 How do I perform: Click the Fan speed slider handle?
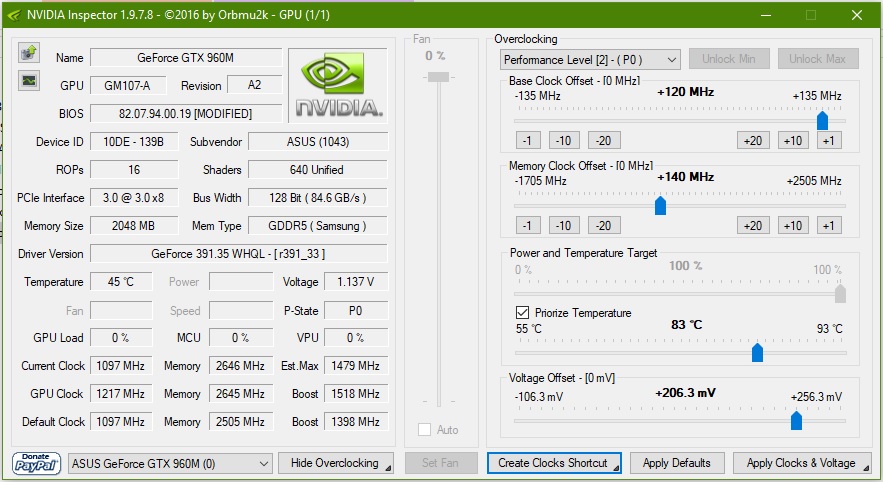click(438, 77)
